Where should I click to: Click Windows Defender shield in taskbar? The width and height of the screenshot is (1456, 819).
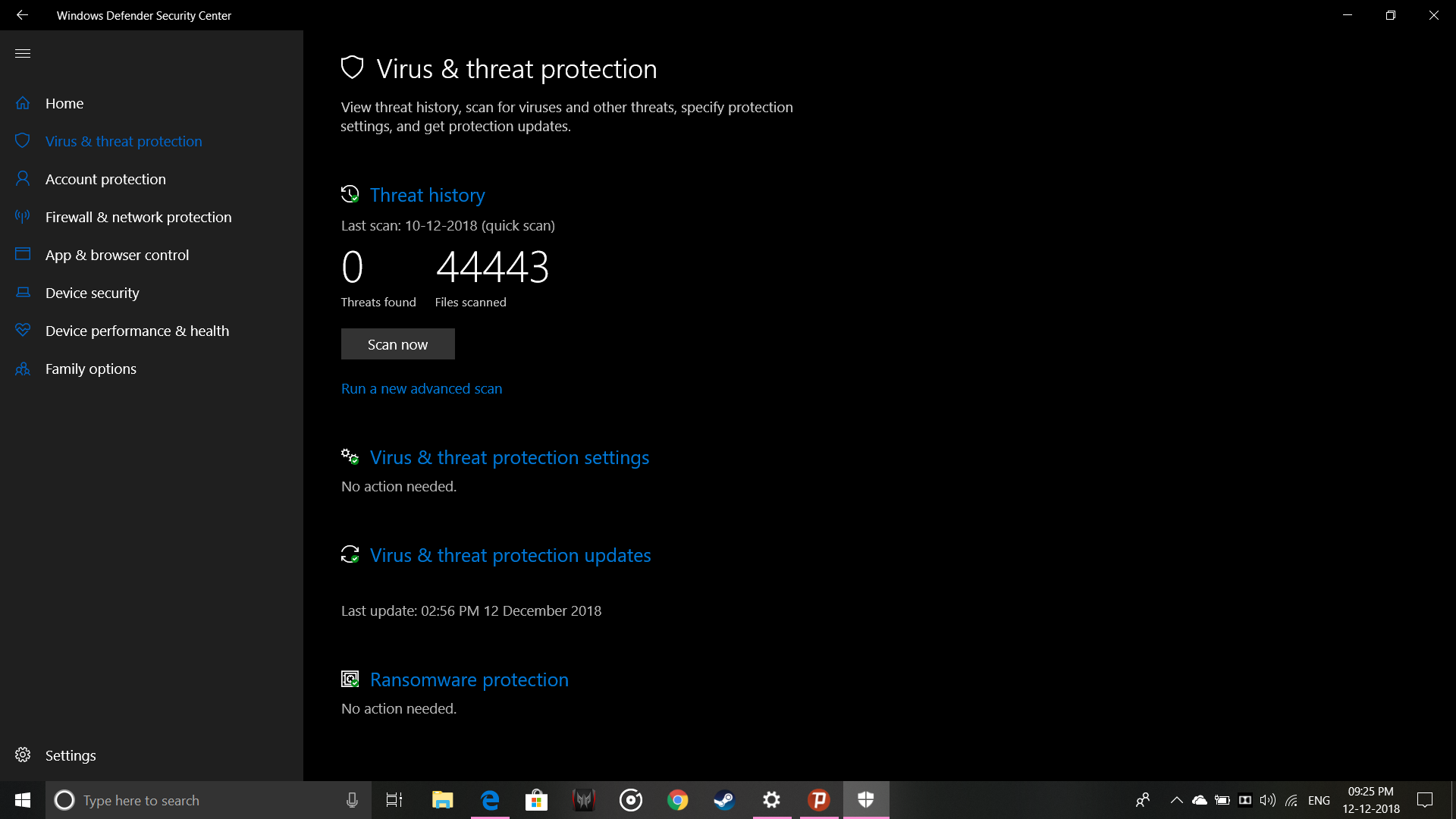coord(866,800)
